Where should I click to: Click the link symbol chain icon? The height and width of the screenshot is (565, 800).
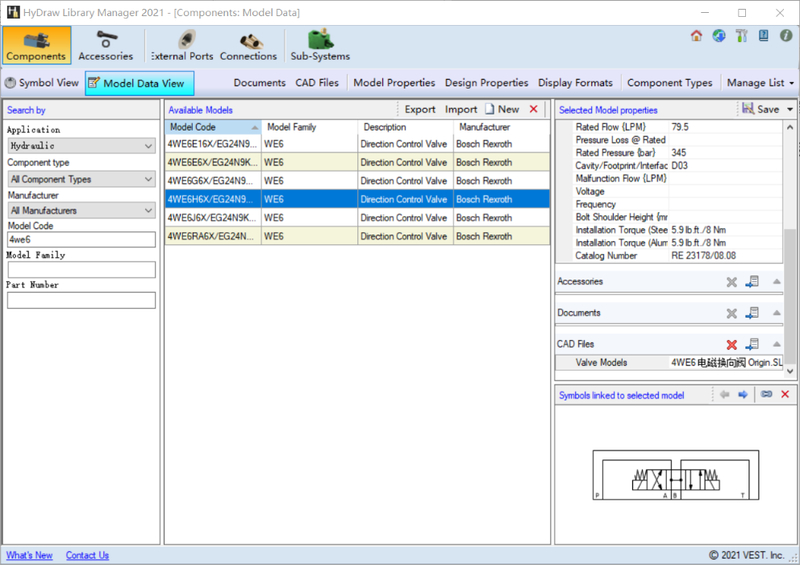tap(766, 394)
